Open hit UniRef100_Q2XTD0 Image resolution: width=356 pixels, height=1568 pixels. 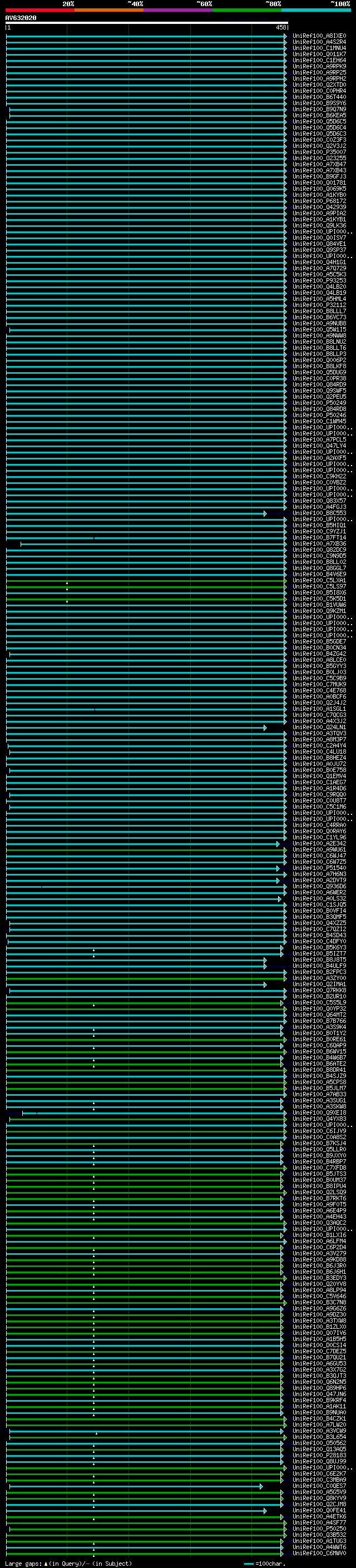319,85
